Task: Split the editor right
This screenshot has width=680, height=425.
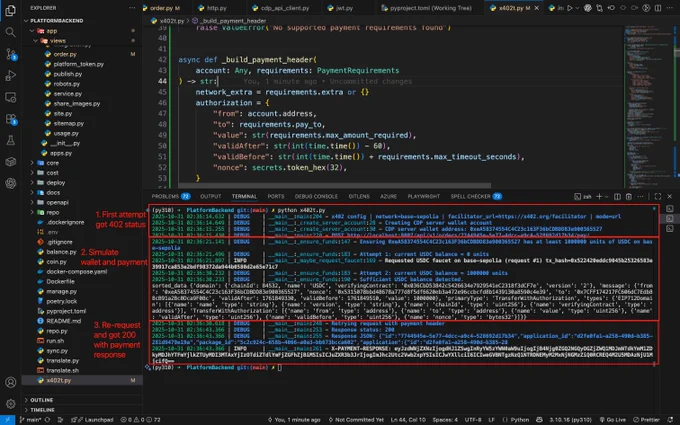Action: [658, 8]
